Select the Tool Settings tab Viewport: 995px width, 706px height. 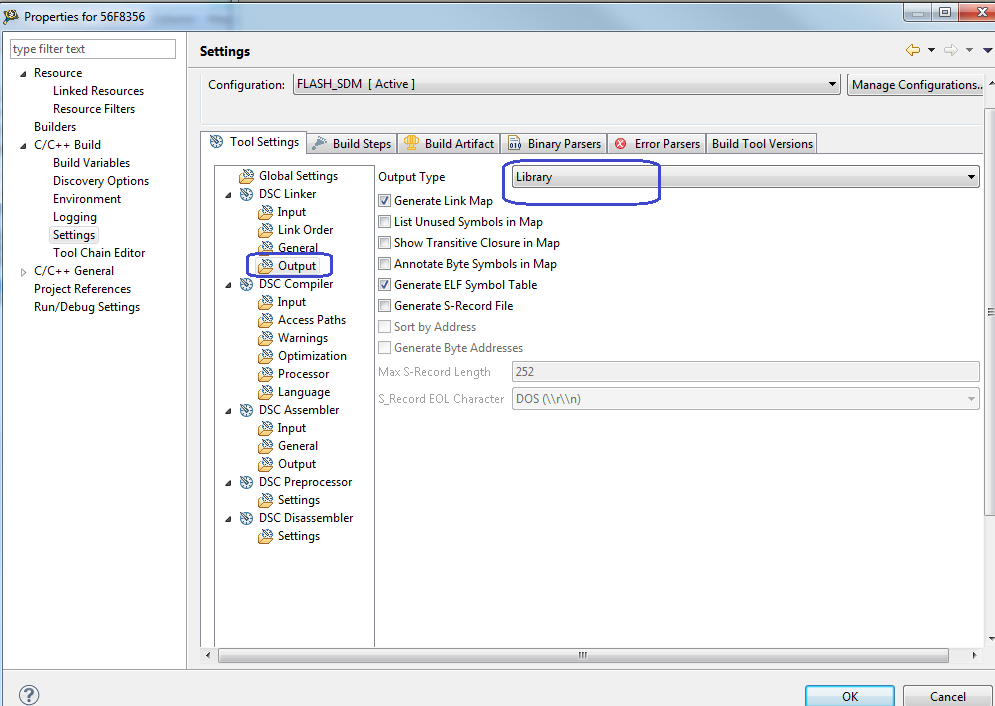click(254, 142)
